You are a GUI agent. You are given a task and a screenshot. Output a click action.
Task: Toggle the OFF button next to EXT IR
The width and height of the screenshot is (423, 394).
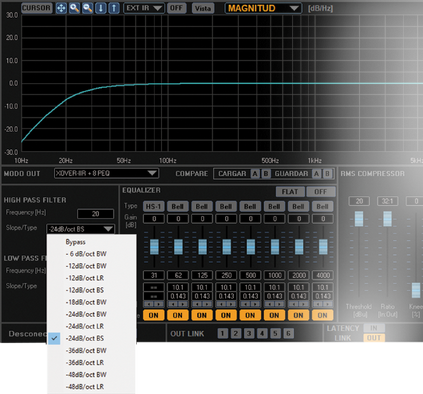(176, 8)
